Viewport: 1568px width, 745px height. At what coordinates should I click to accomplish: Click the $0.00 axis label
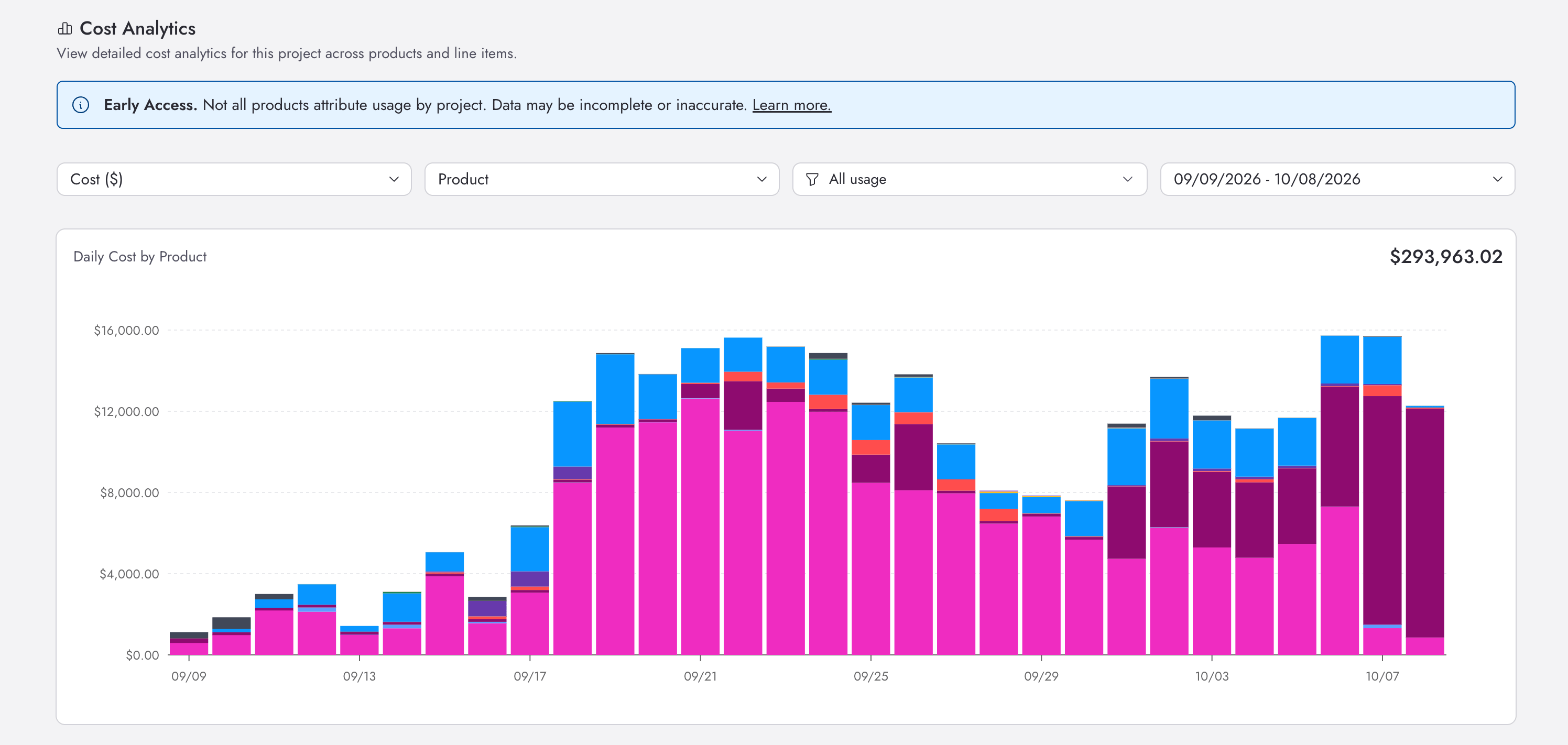(142, 655)
